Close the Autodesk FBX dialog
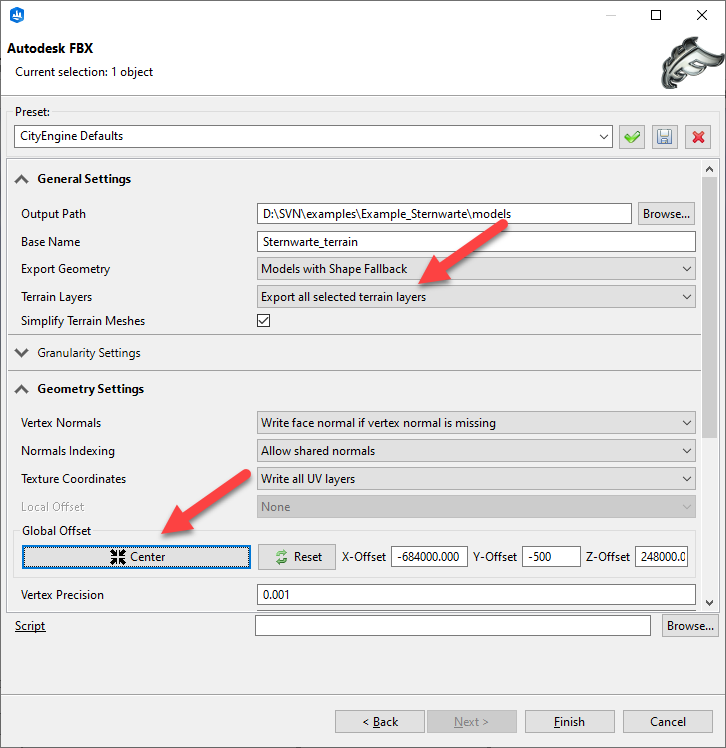 tap(702, 15)
